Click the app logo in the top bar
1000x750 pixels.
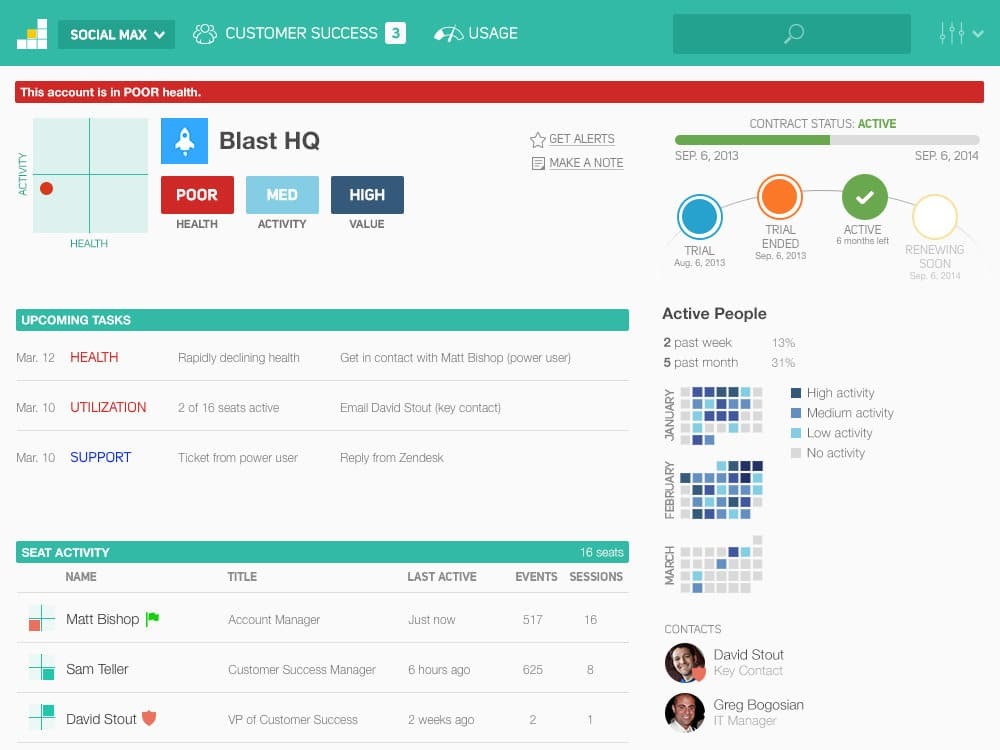click(x=32, y=34)
